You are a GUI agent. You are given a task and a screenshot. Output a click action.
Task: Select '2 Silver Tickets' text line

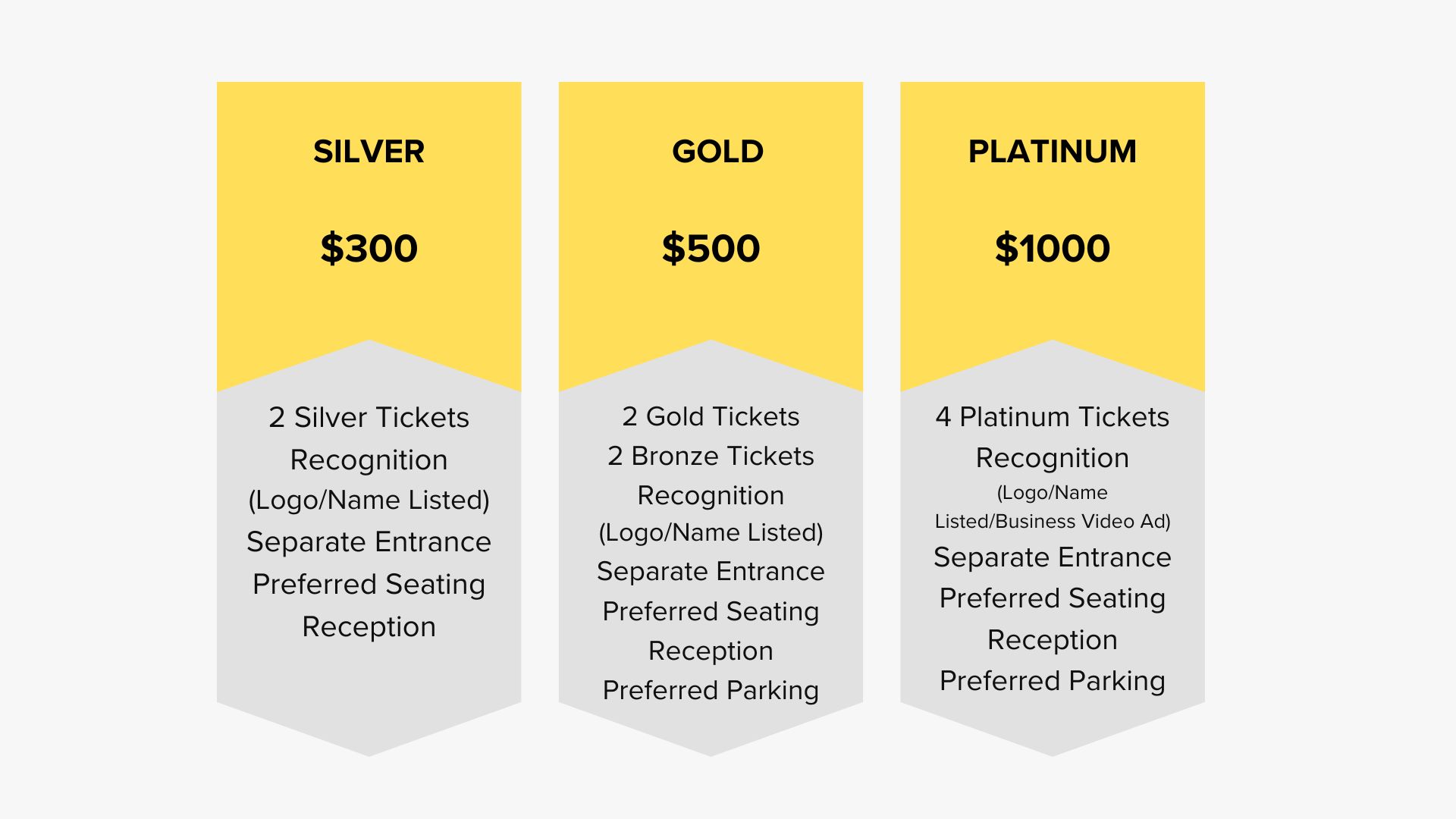(x=369, y=417)
